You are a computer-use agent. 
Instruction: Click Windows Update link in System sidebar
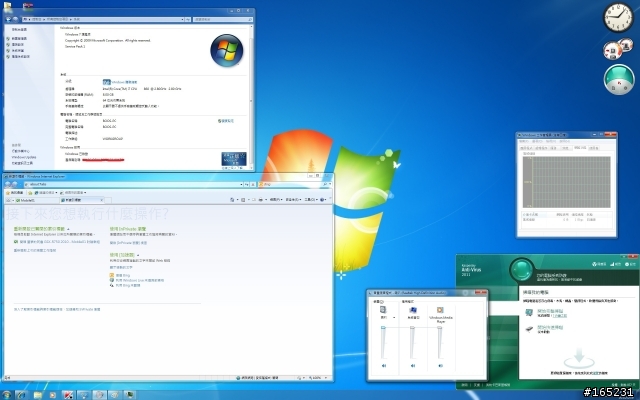pos(24,157)
